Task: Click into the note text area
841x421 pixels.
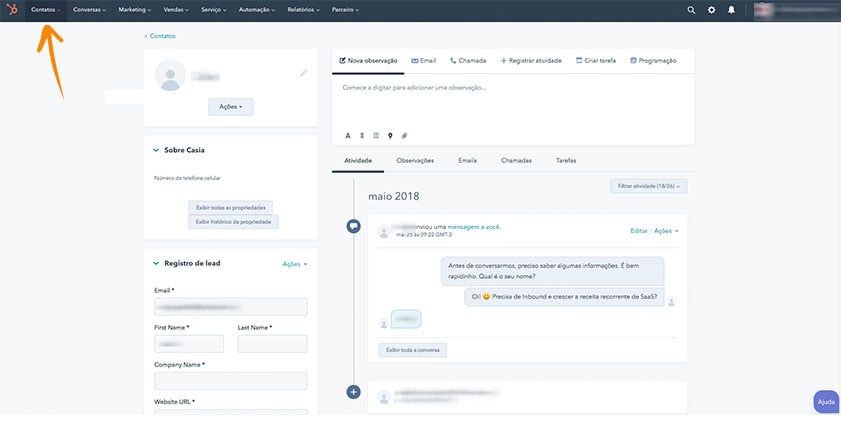Action: tap(513, 102)
